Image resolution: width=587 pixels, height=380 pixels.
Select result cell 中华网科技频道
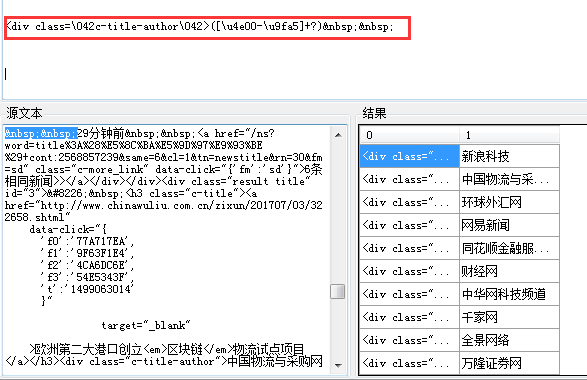pyautogui.click(x=510, y=294)
